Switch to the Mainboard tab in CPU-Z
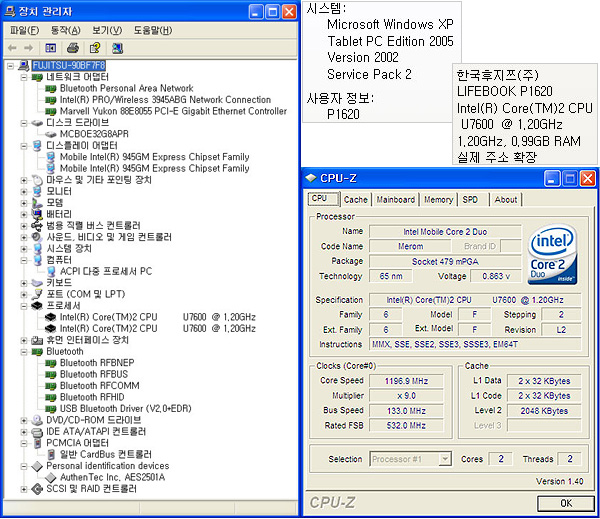The image size is (600, 519). coord(395,200)
